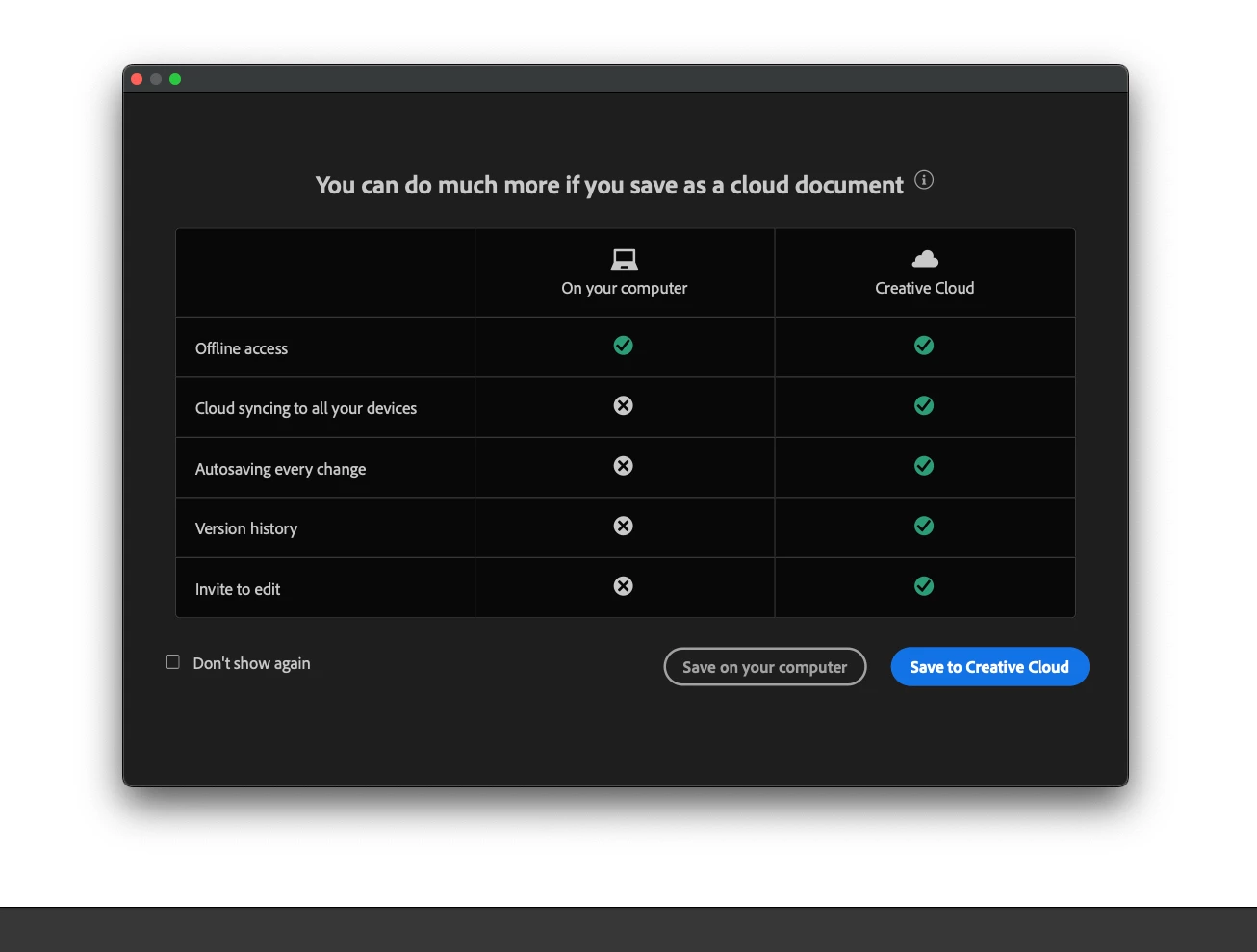Click the Offline access row label
1257x952 pixels.
[x=242, y=348]
